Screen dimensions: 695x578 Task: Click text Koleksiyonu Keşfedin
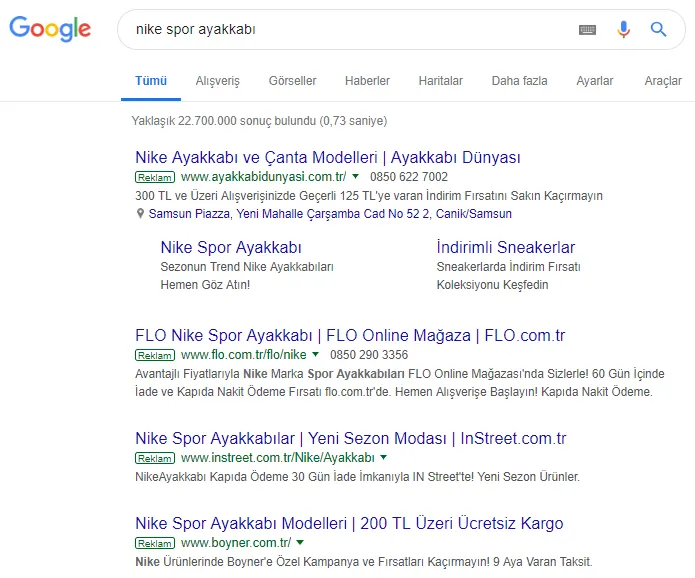coord(492,285)
